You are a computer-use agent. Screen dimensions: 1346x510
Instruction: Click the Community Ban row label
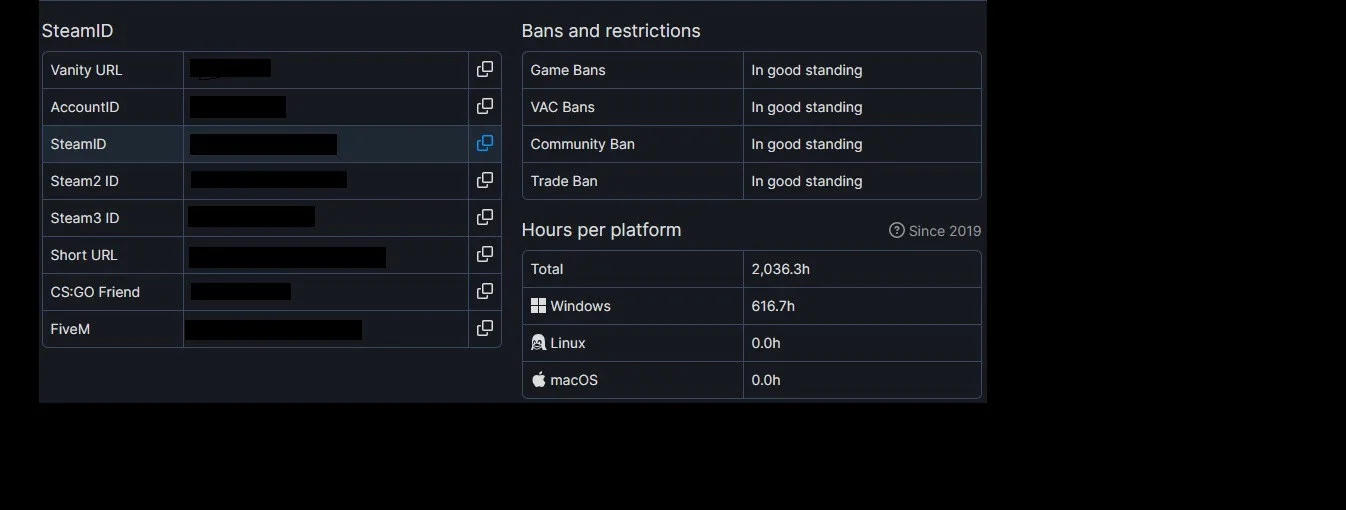click(x=582, y=144)
